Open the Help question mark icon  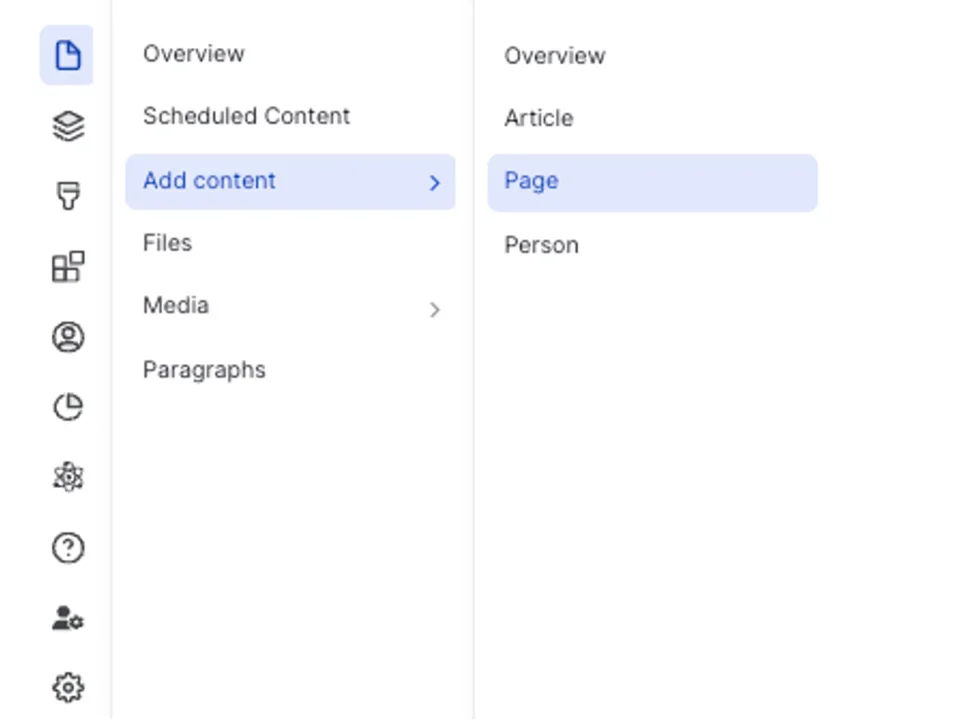(x=67, y=547)
